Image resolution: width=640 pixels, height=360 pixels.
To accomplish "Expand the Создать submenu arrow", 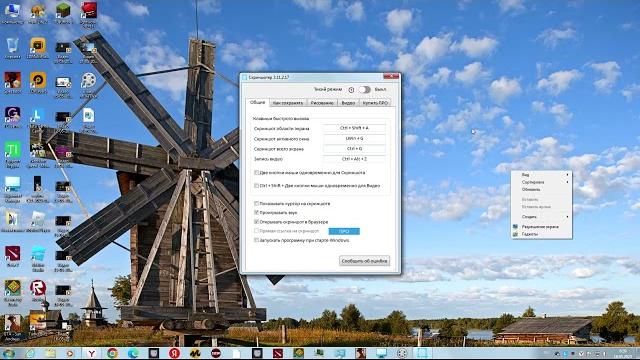I will 567,217.
